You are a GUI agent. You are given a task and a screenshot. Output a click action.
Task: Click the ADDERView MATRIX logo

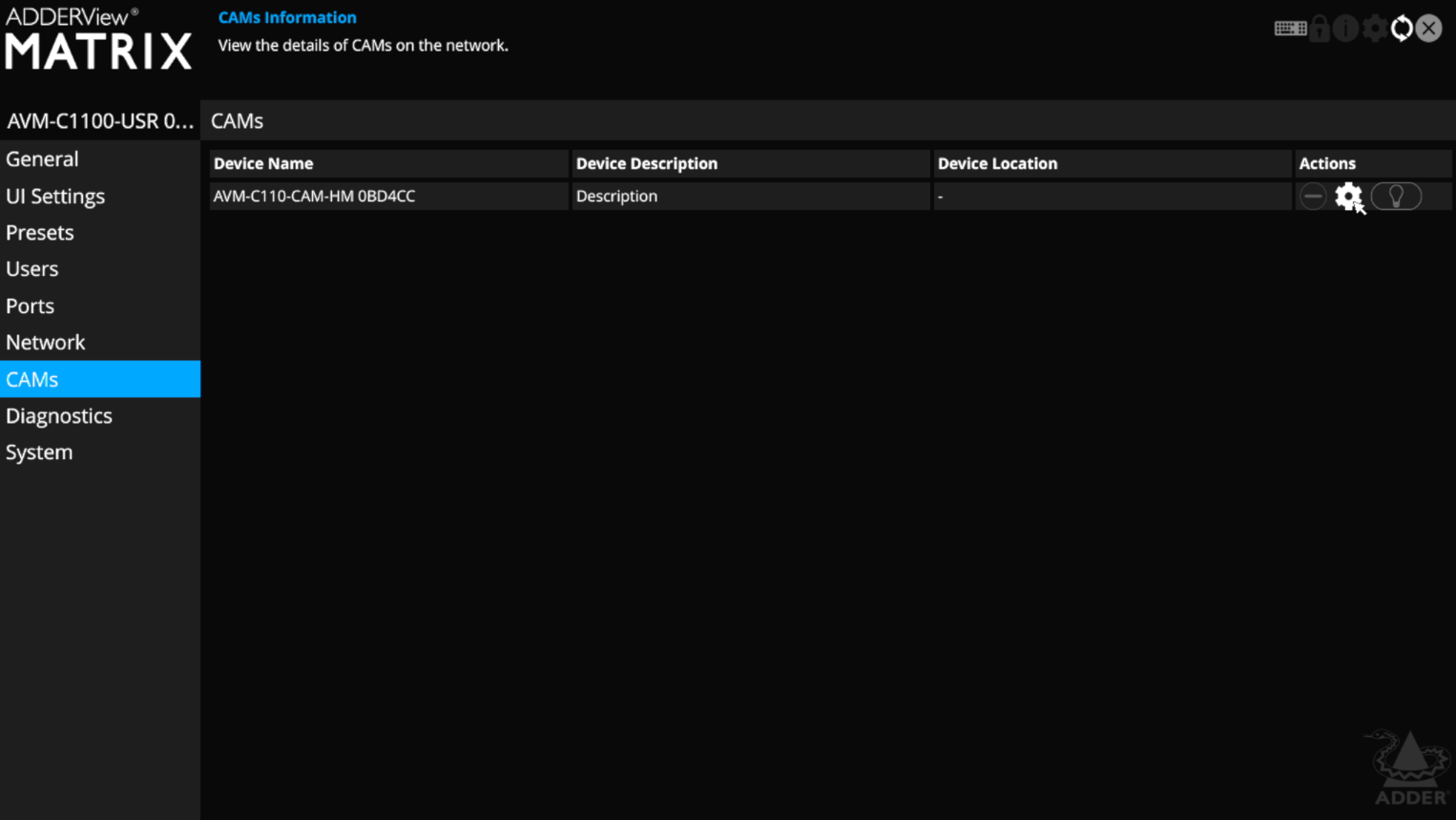coord(98,38)
